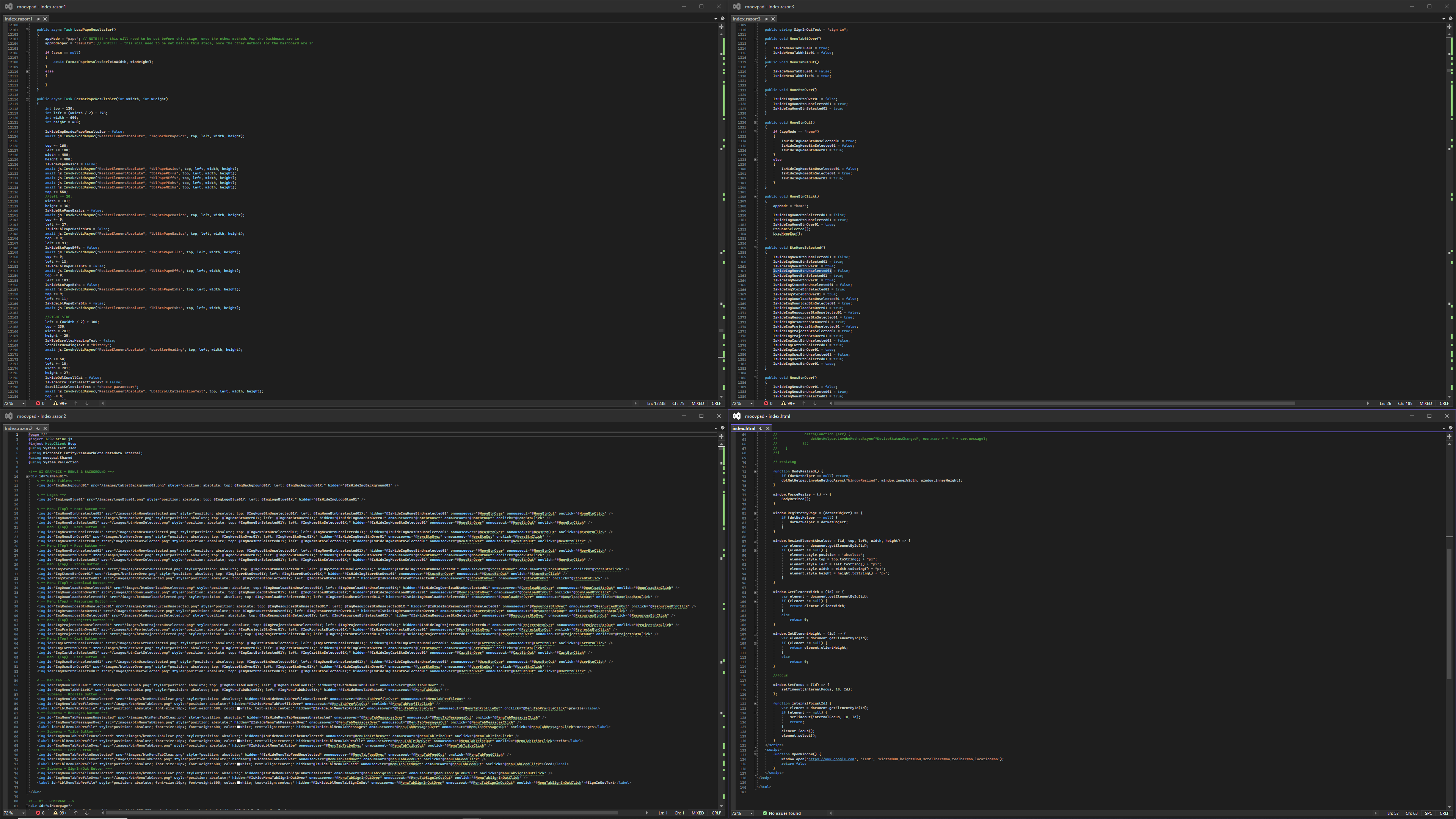Viewport: 1456px width, 819px height.
Task: Collapse the FormatPapeResultsScr method outline
Action: click(x=27, y=99)
